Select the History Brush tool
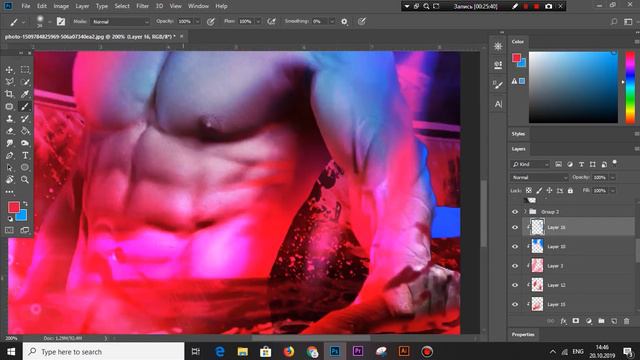Viewport: 640px width, 360px height. pyautogui.click(x=25, y=119)
